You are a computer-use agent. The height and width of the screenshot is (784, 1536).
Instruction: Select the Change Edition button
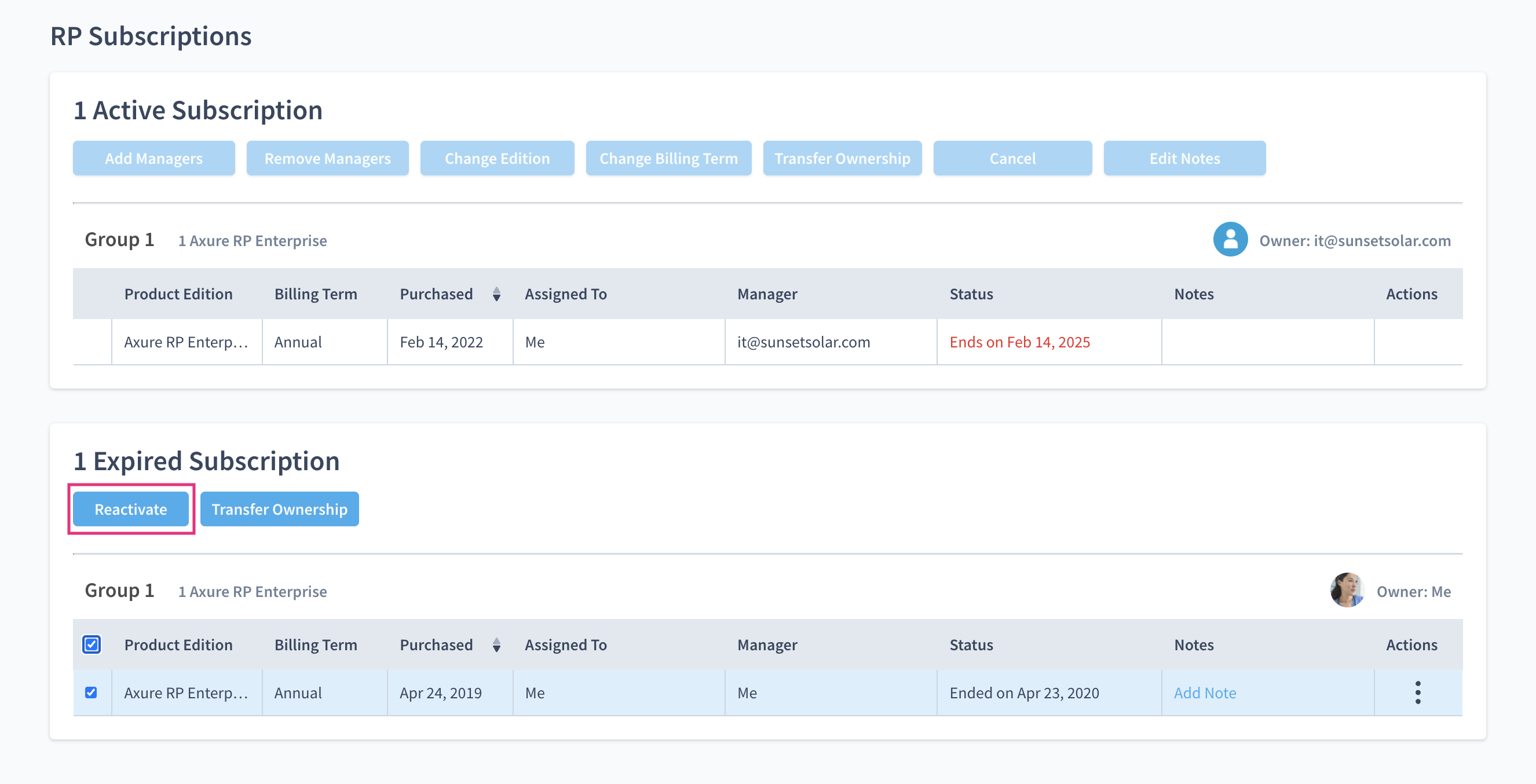click(497, 159)
